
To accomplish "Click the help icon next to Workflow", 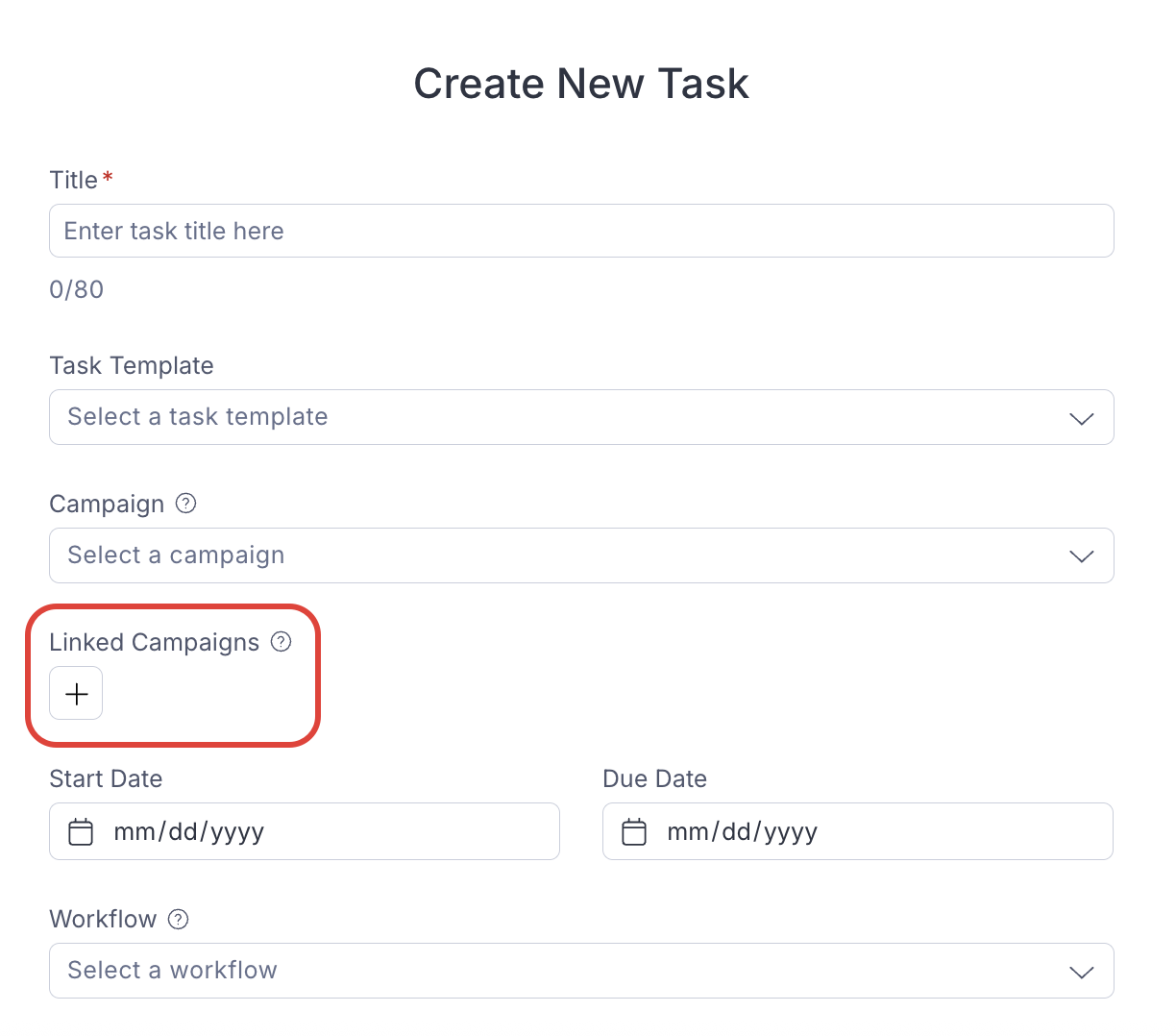I will 178,919.
